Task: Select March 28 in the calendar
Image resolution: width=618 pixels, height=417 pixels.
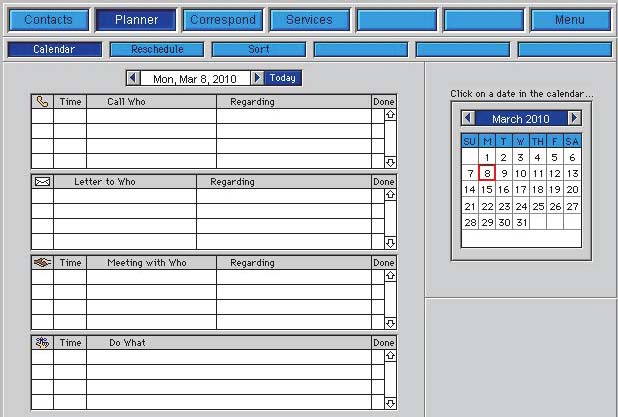Action: (470, 222)
